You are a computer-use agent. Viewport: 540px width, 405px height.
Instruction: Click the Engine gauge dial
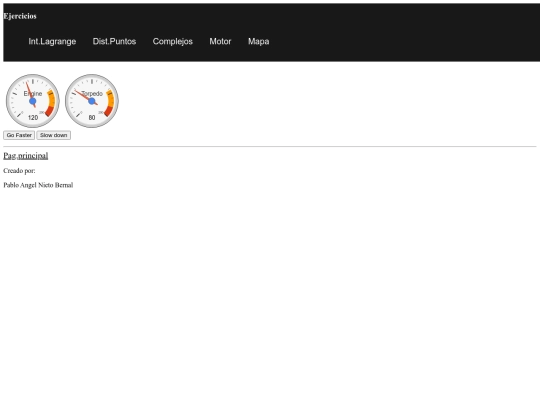33,101
